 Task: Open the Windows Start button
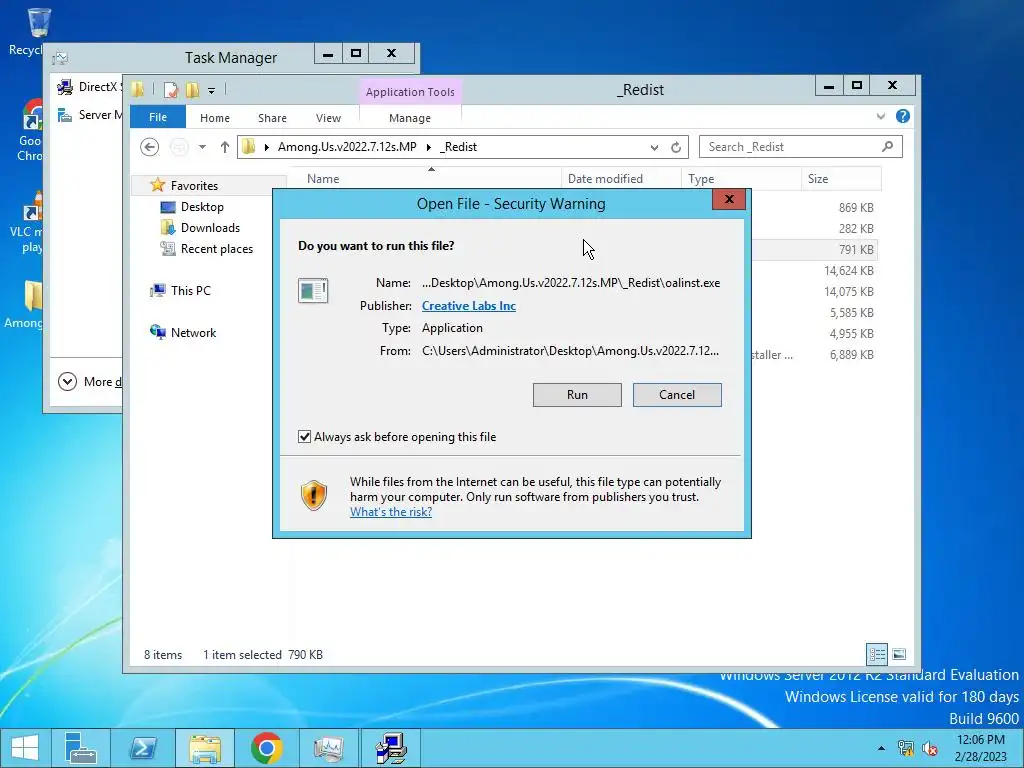click(x=25, y=748)
